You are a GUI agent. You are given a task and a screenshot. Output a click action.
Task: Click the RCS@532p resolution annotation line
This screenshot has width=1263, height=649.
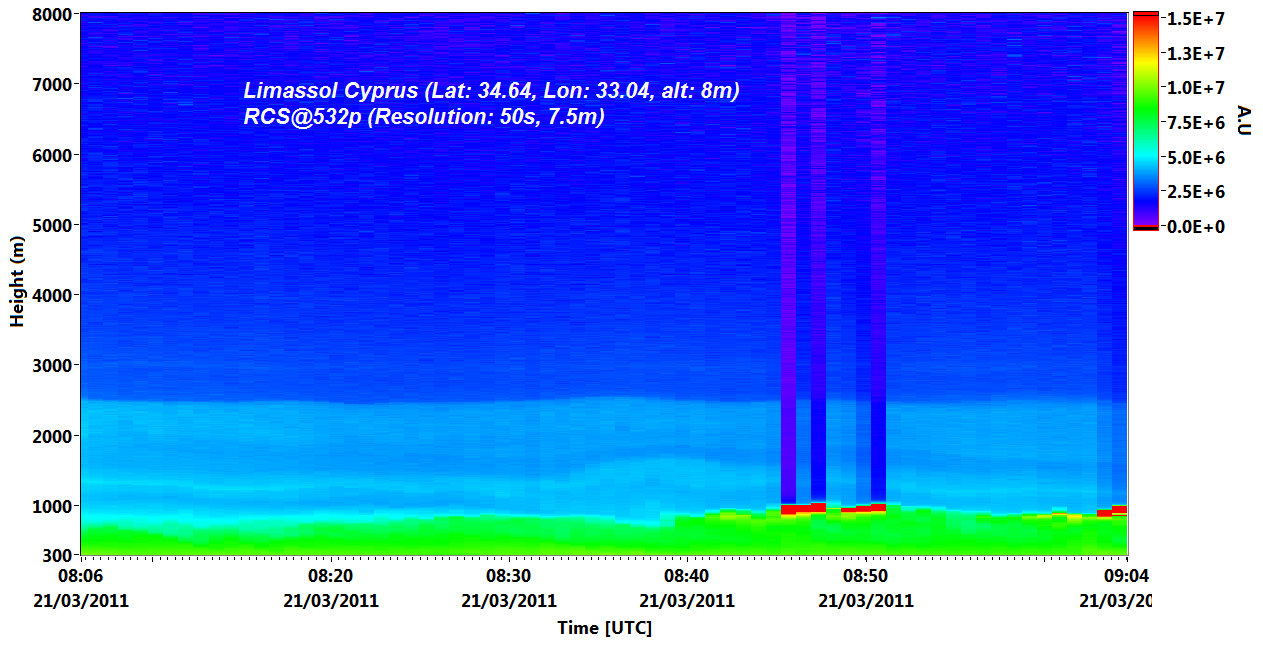423,117
